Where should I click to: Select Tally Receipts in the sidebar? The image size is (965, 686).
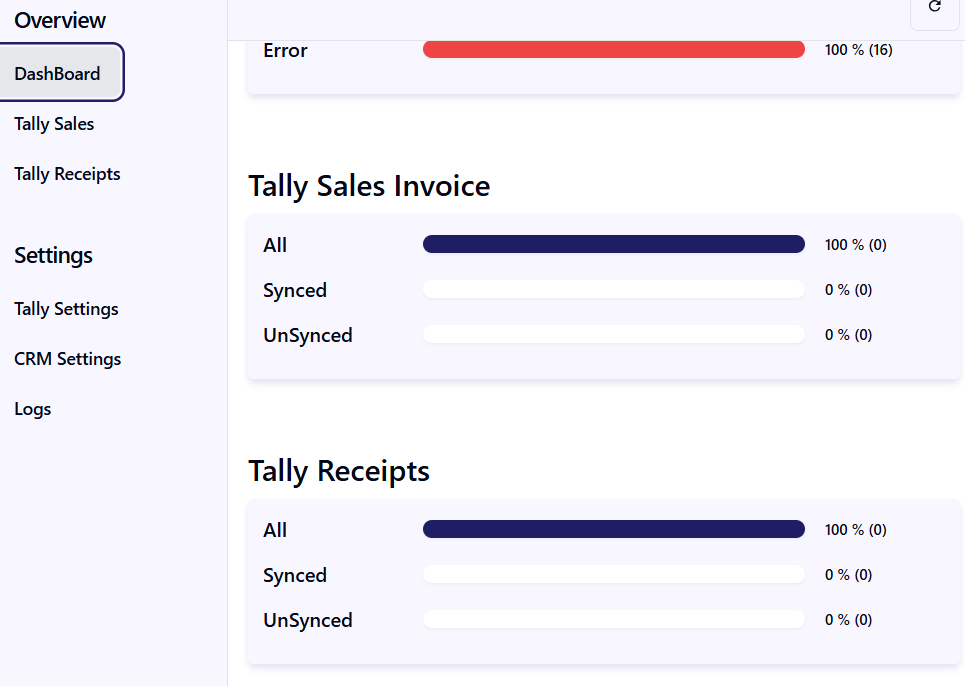pyautogui.click(x=67, y=174)
